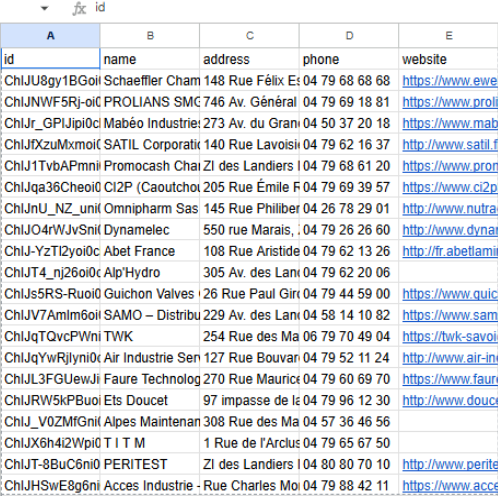Select phone cell '04 80 80 70 10'
The width and height of the screenshot is (498, 498).
tap(349, 464)
